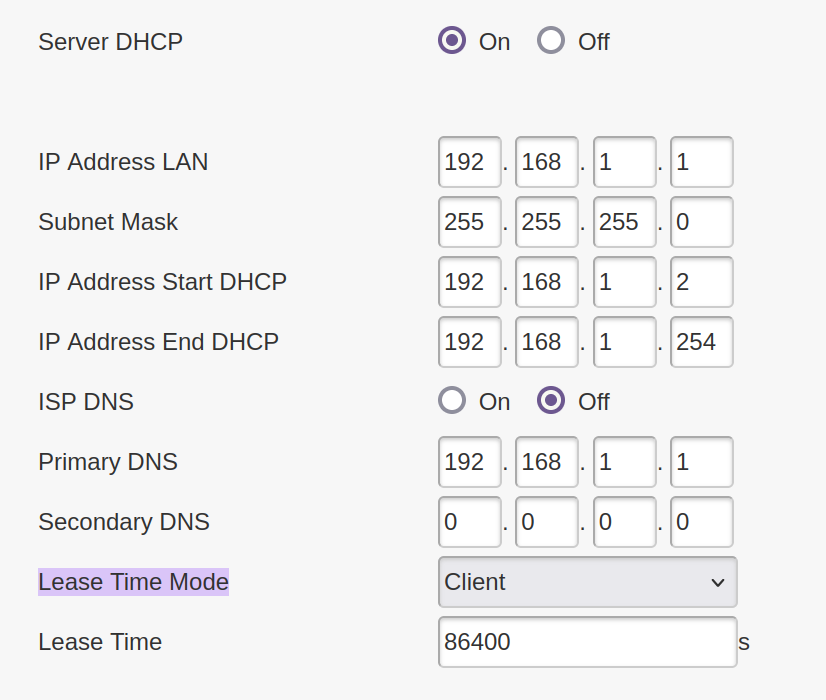Click last octet of IP Address Start DHCP

[x=701, y=282]
